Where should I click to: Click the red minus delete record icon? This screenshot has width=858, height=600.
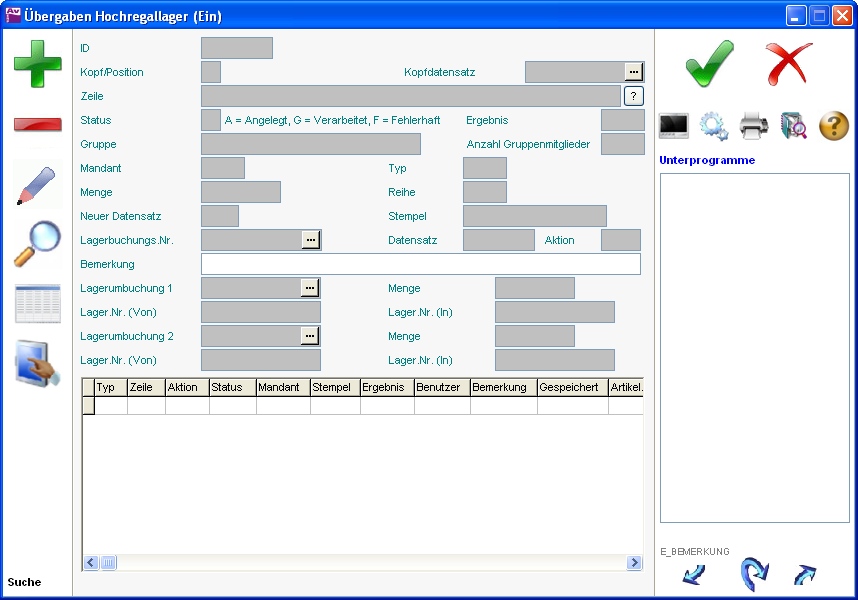(x=37, y=124)
